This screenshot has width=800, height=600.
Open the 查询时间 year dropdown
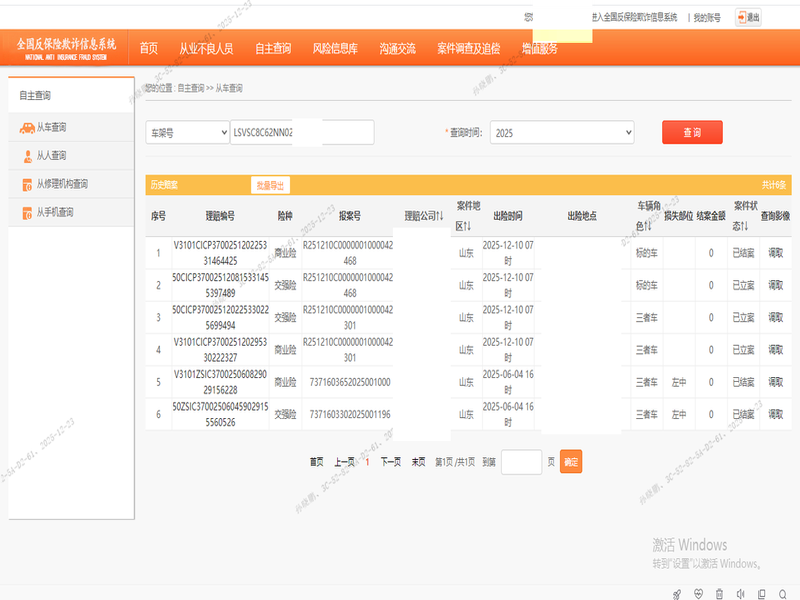(x=561, y=133)
